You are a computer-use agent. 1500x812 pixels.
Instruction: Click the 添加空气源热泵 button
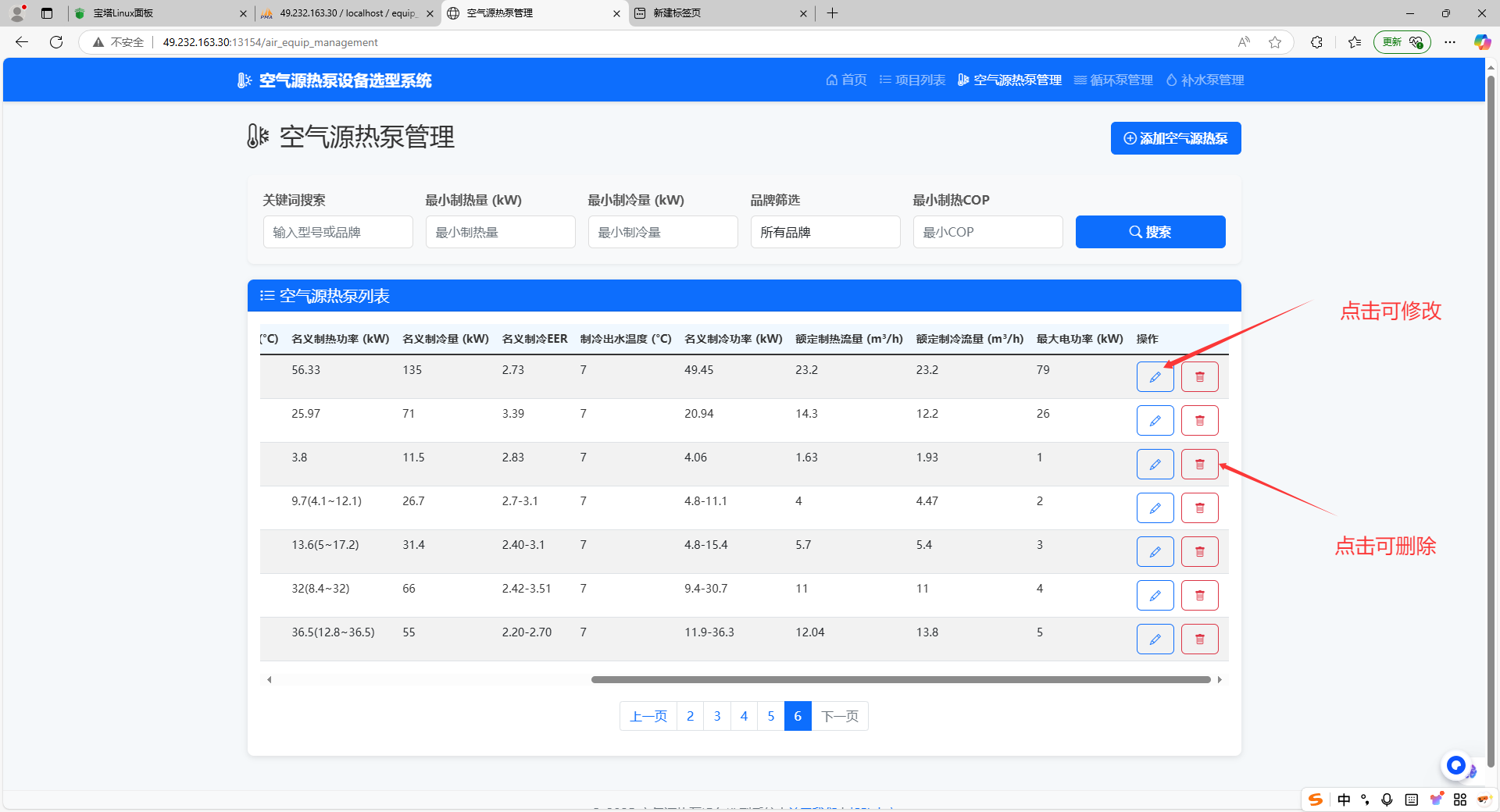tap(1176, 138)
